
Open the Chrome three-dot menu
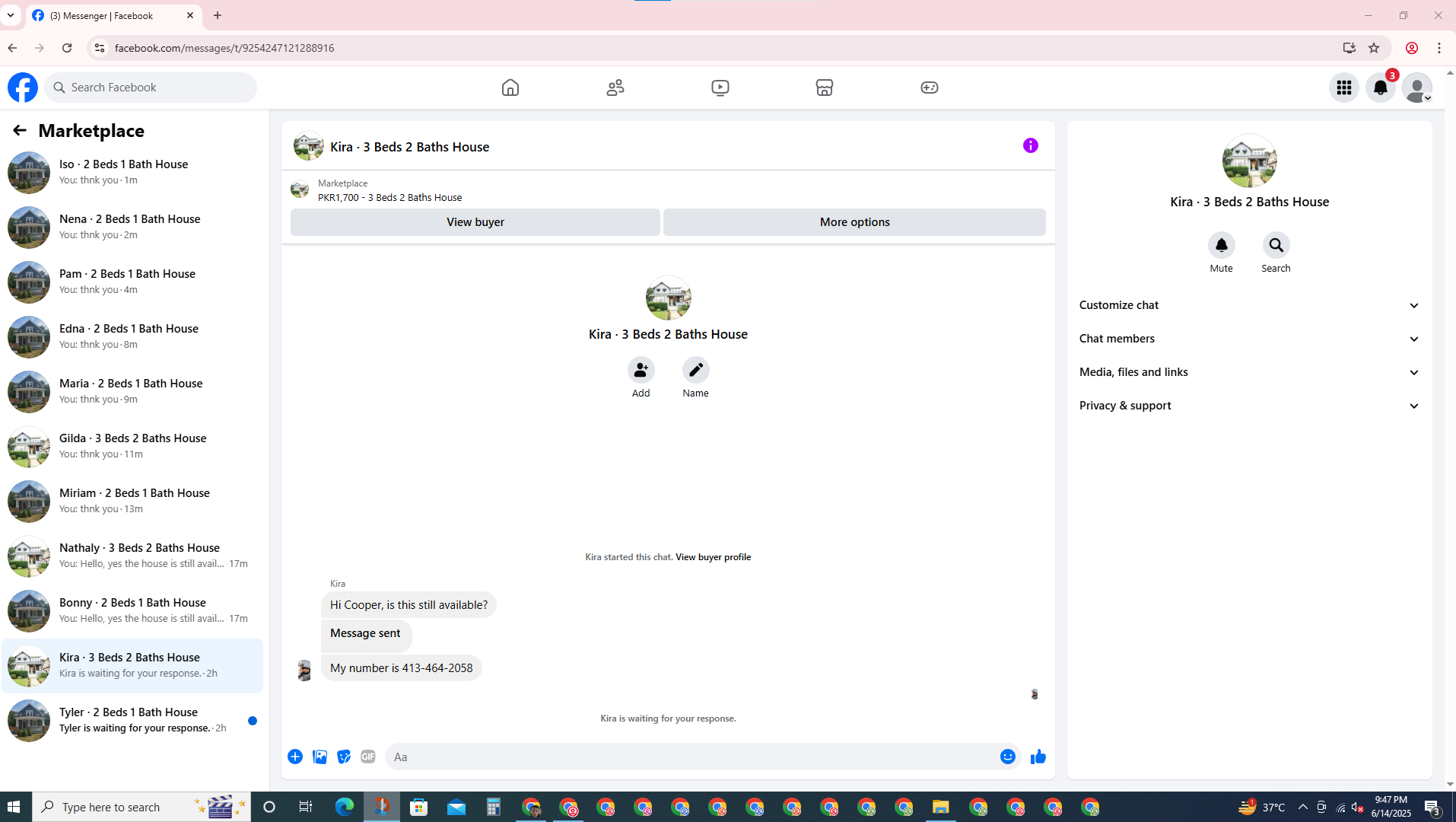(x=1439, y=48)
